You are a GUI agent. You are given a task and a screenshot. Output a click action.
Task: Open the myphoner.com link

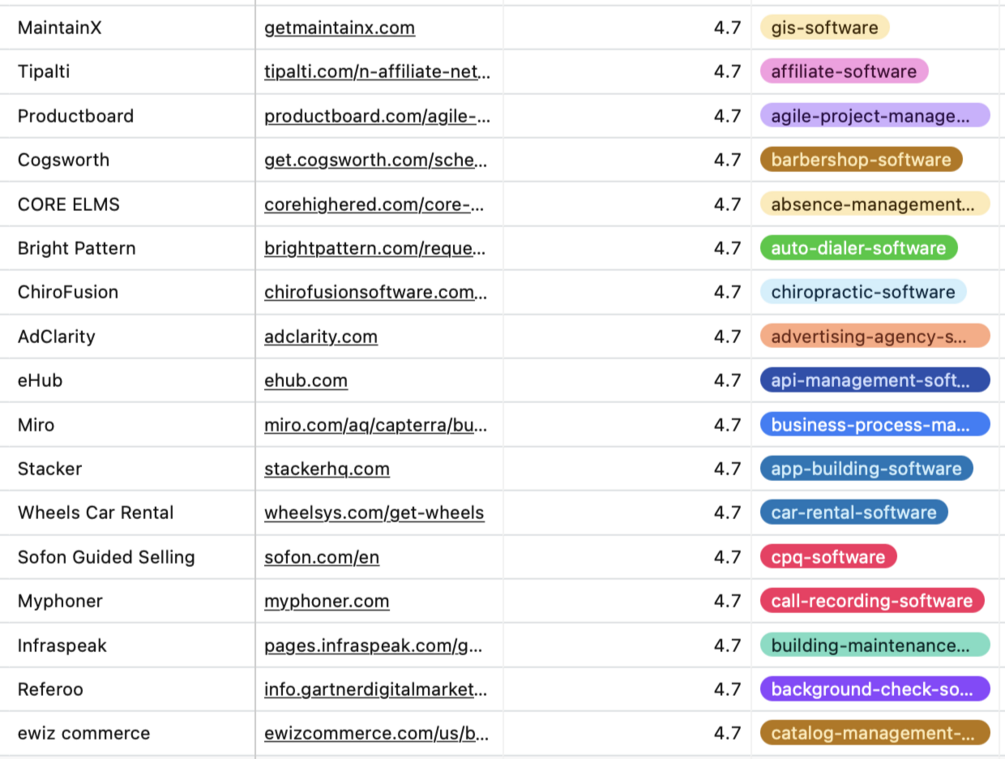pyautogui.click(x=326, y=601)
